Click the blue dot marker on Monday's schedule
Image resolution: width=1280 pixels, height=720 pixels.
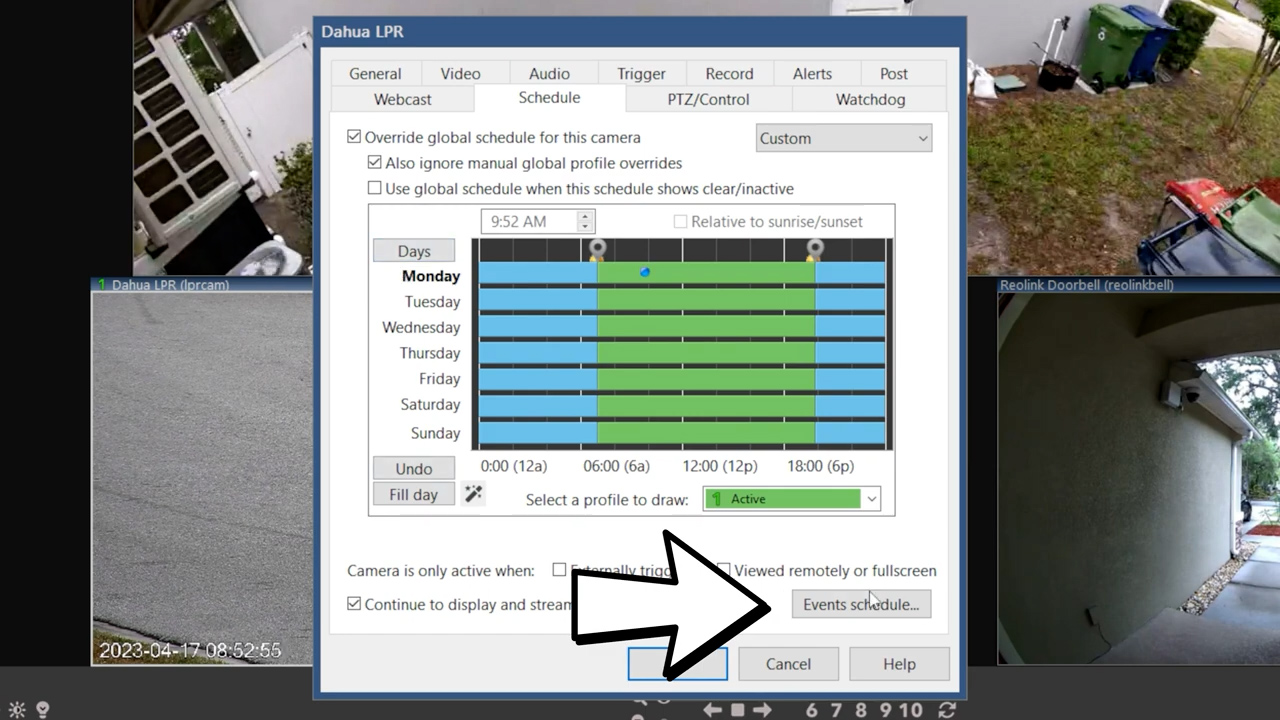click(x=645, y=271)
